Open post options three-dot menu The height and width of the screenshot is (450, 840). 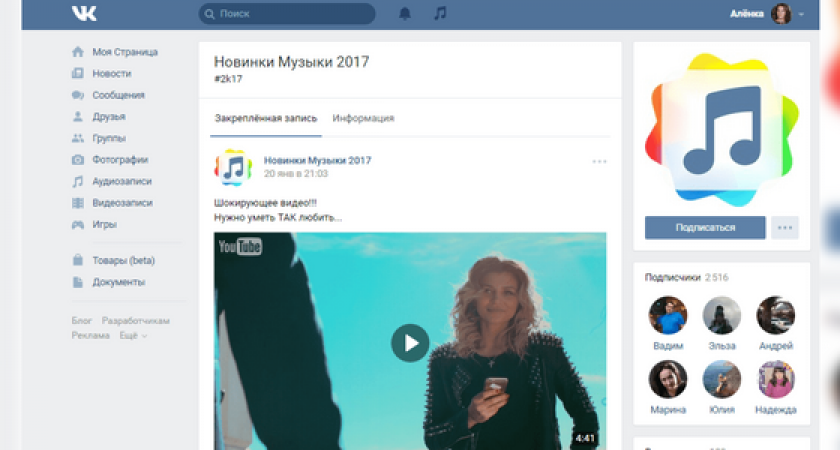coord(599,161)
